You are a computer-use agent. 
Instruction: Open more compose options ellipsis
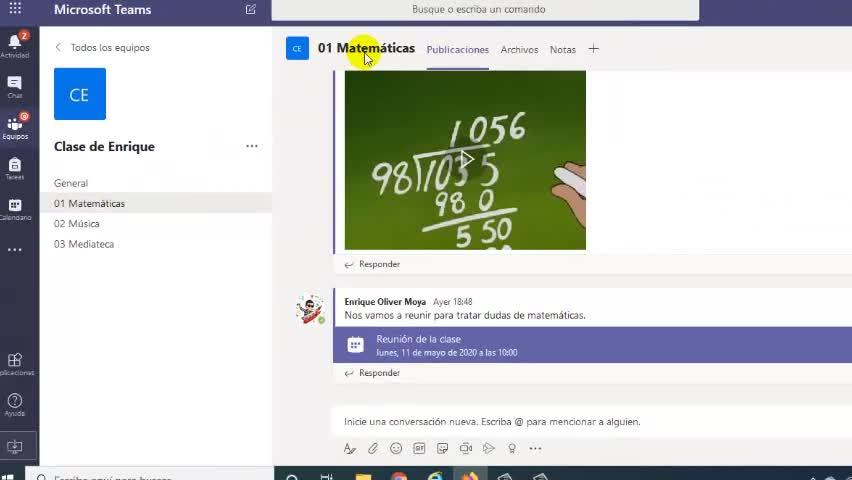coord(535,448)
